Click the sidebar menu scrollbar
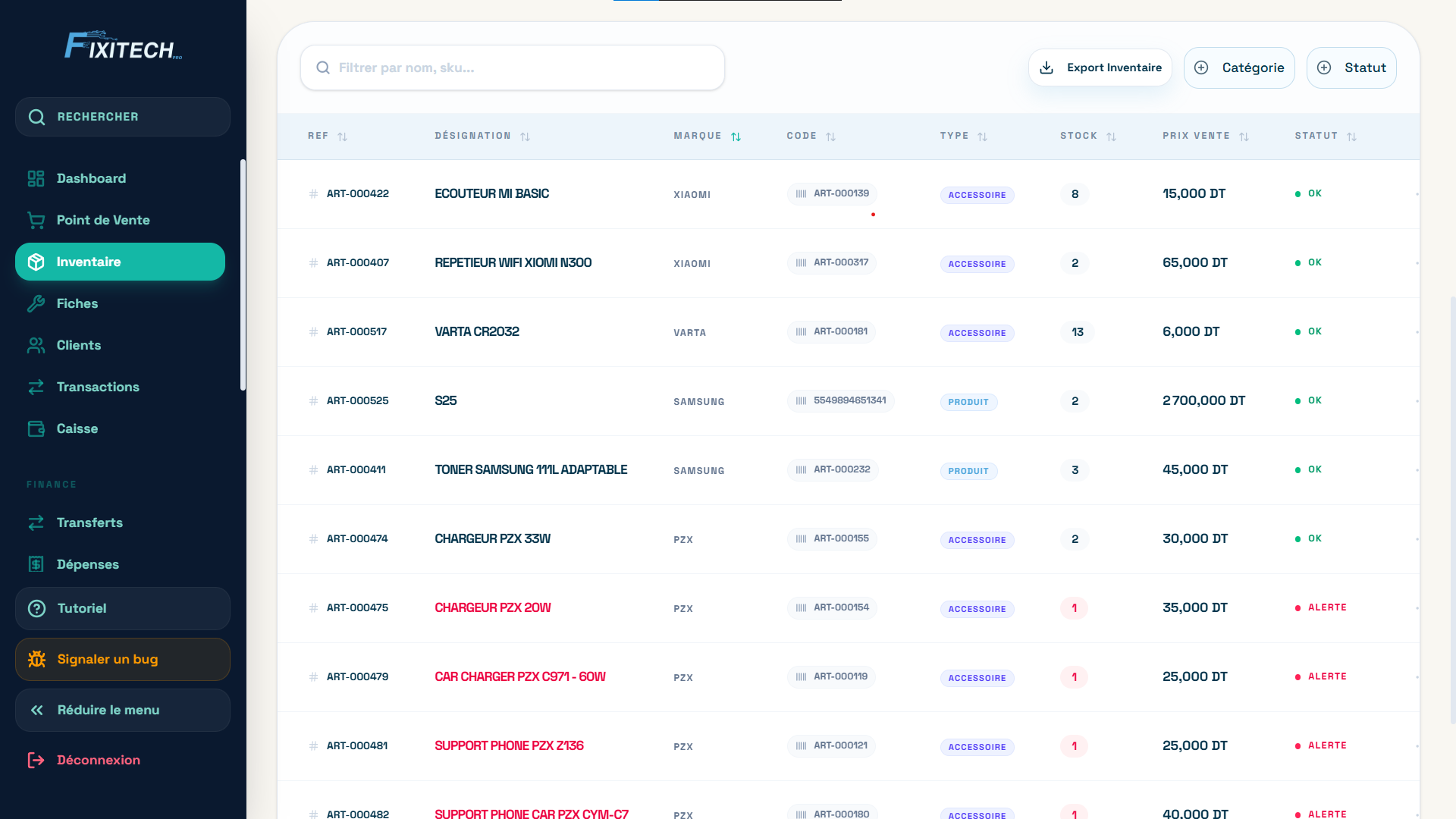Image resolution: width=1456 pixels, height=819 pixels. click(243, 275)
